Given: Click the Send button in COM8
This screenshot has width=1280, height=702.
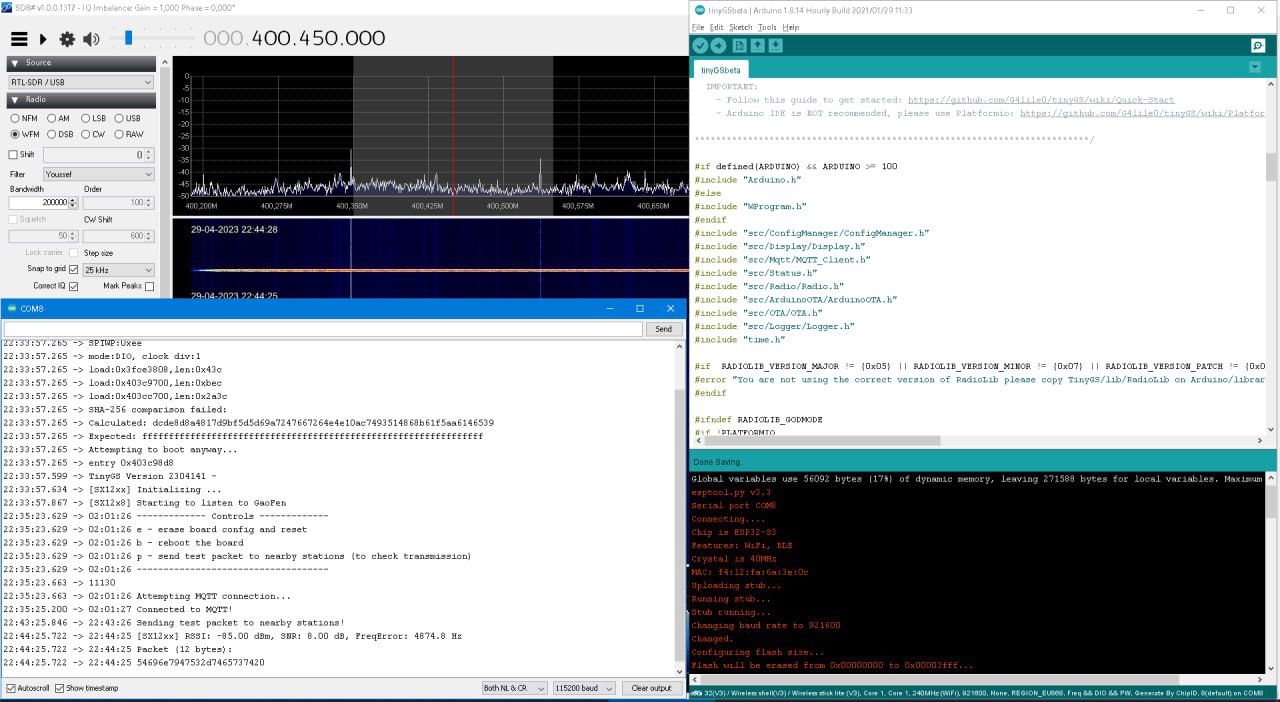Looking at the screenshot, I should [x=663, y=329].
